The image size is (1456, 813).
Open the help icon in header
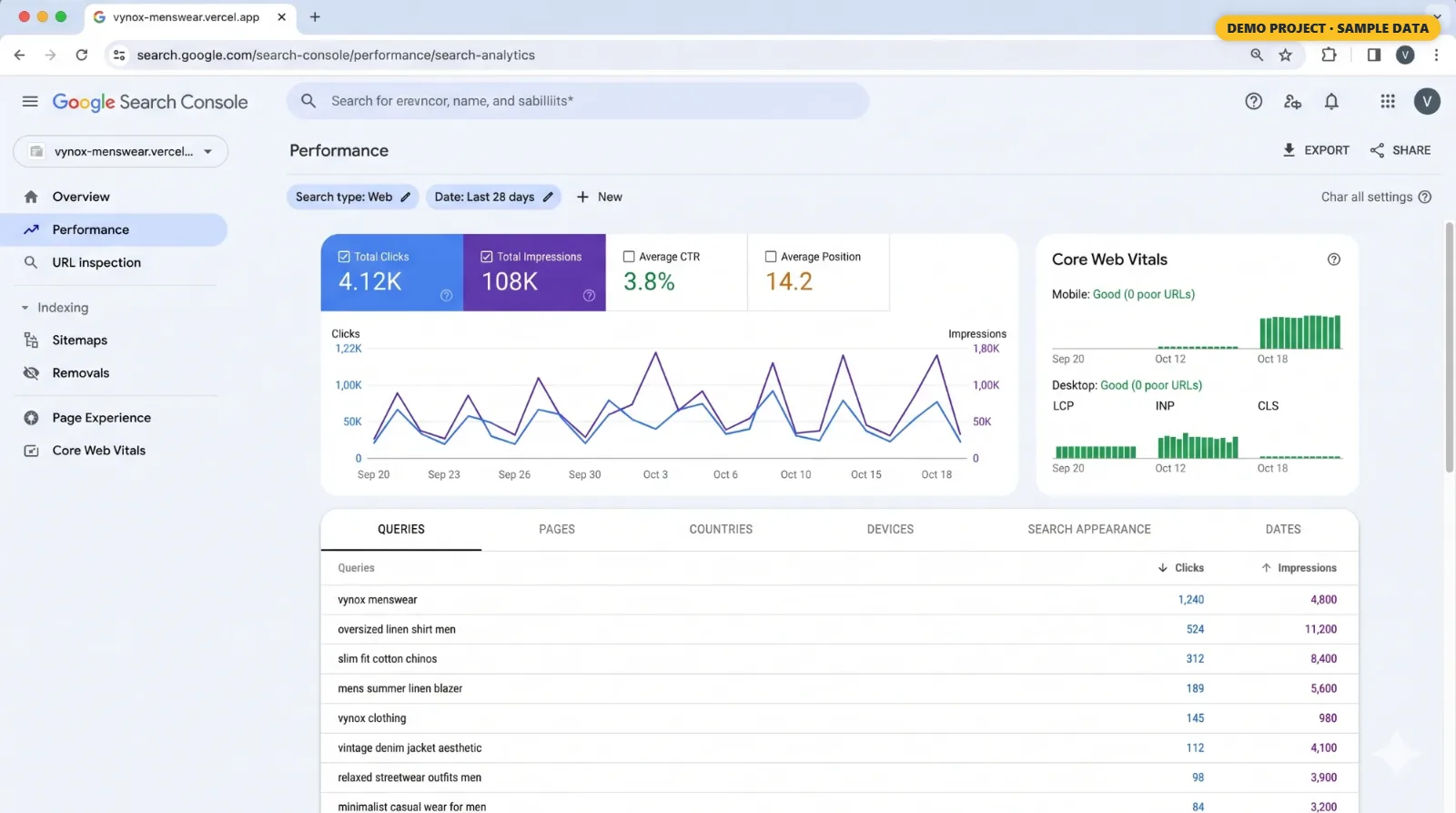[1253, 101]
